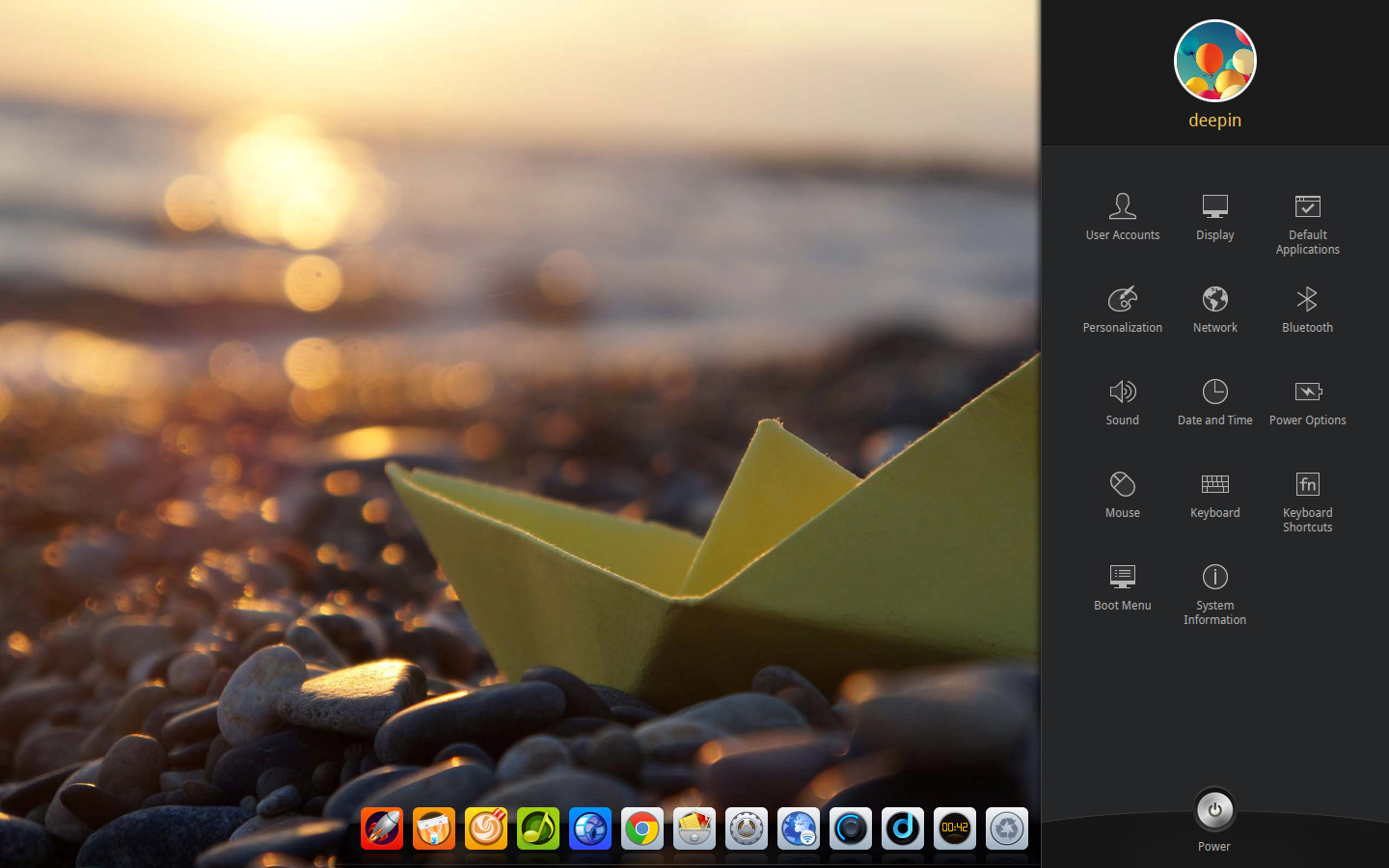Open Boot Menu settings

[x=1122, y=587]
